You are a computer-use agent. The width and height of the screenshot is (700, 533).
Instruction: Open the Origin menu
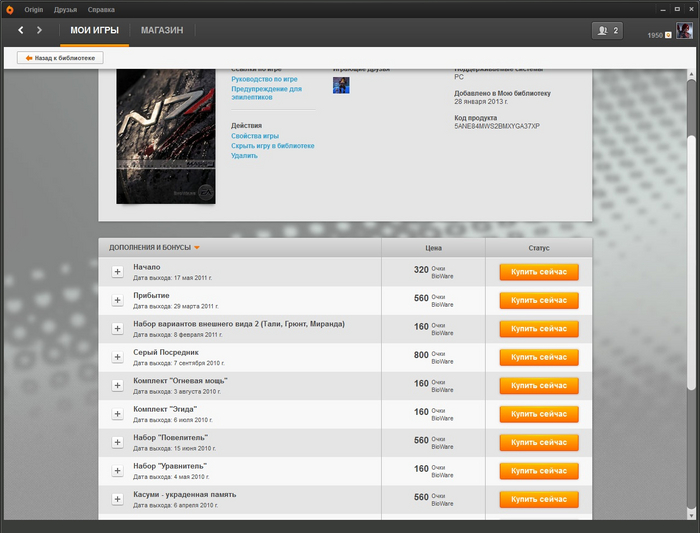click(x=33, y=9)
